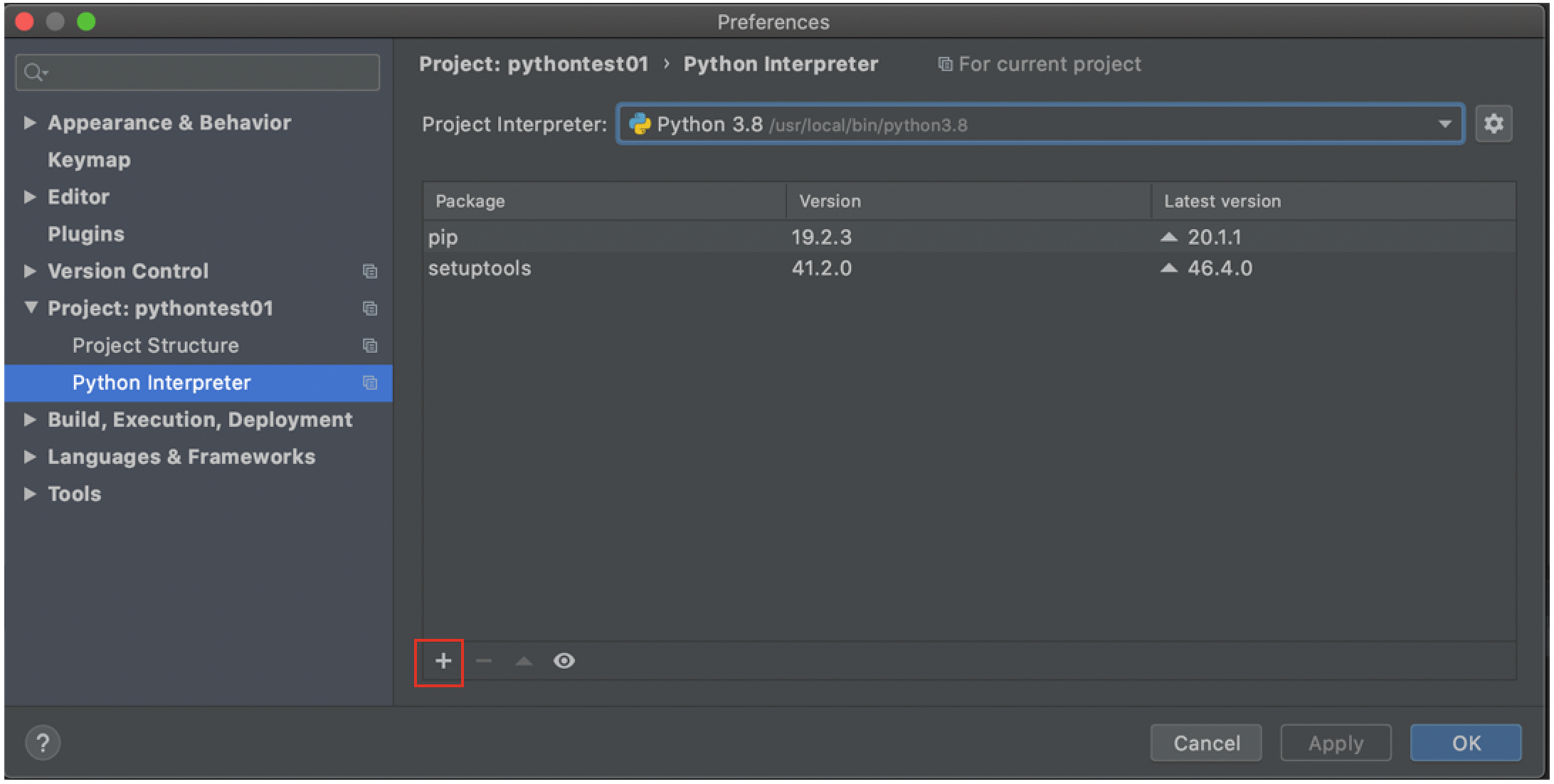Toggle the eye icon to show early releases
1554x784 pixels.
pos(564,662)
